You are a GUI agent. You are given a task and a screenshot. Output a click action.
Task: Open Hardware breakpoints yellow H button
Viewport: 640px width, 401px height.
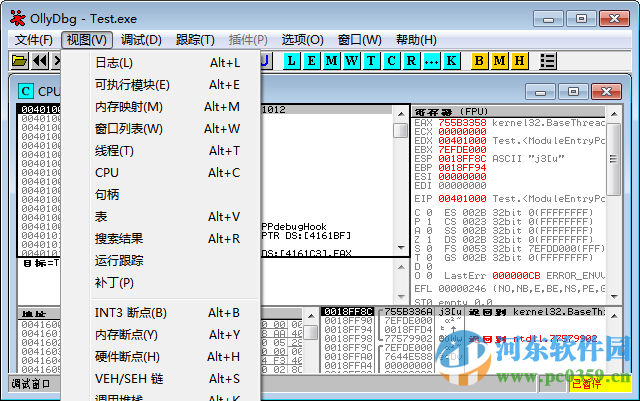(519, 61)
